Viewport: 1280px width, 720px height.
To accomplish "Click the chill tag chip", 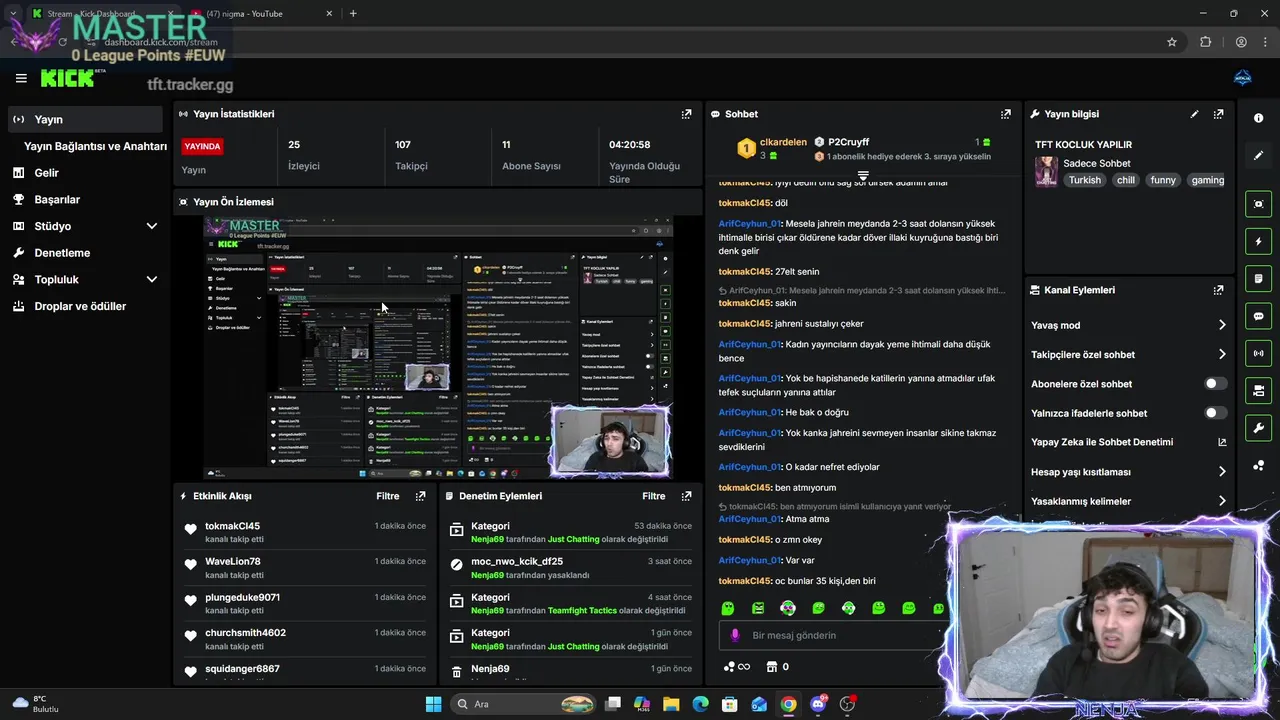I will [1126, 180].
